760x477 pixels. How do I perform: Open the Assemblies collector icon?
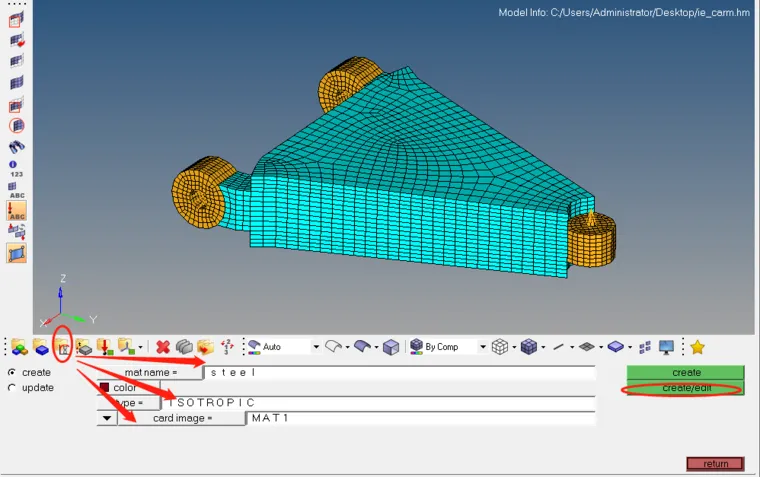click(19, 347)
